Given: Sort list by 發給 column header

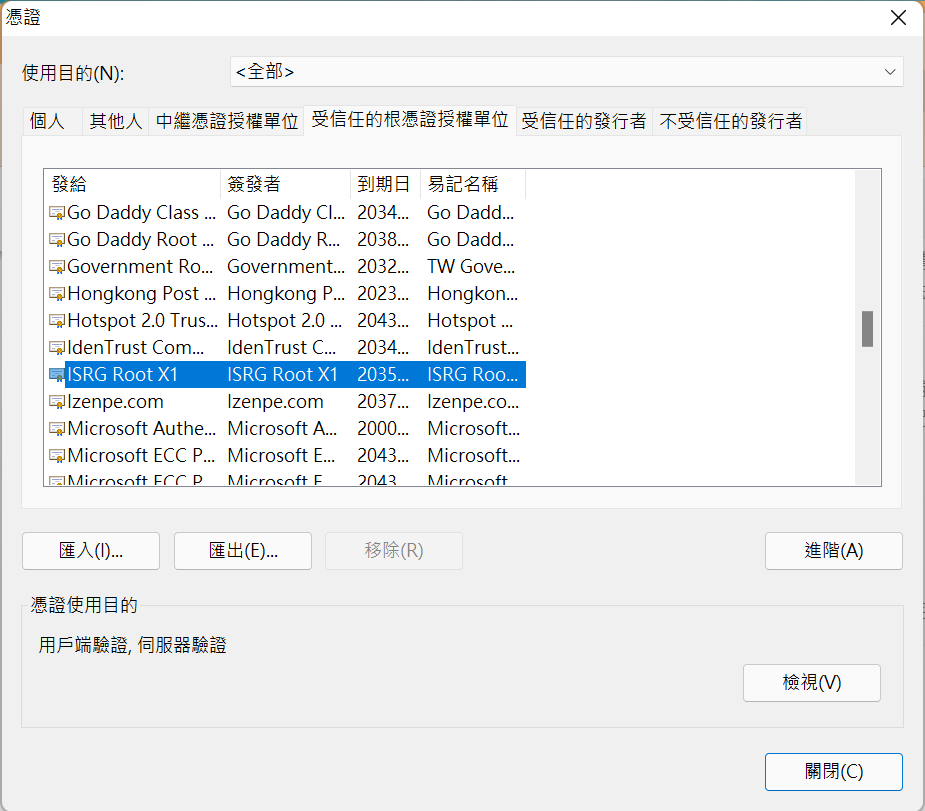Looking at the screenshot, I should point(132,184).
